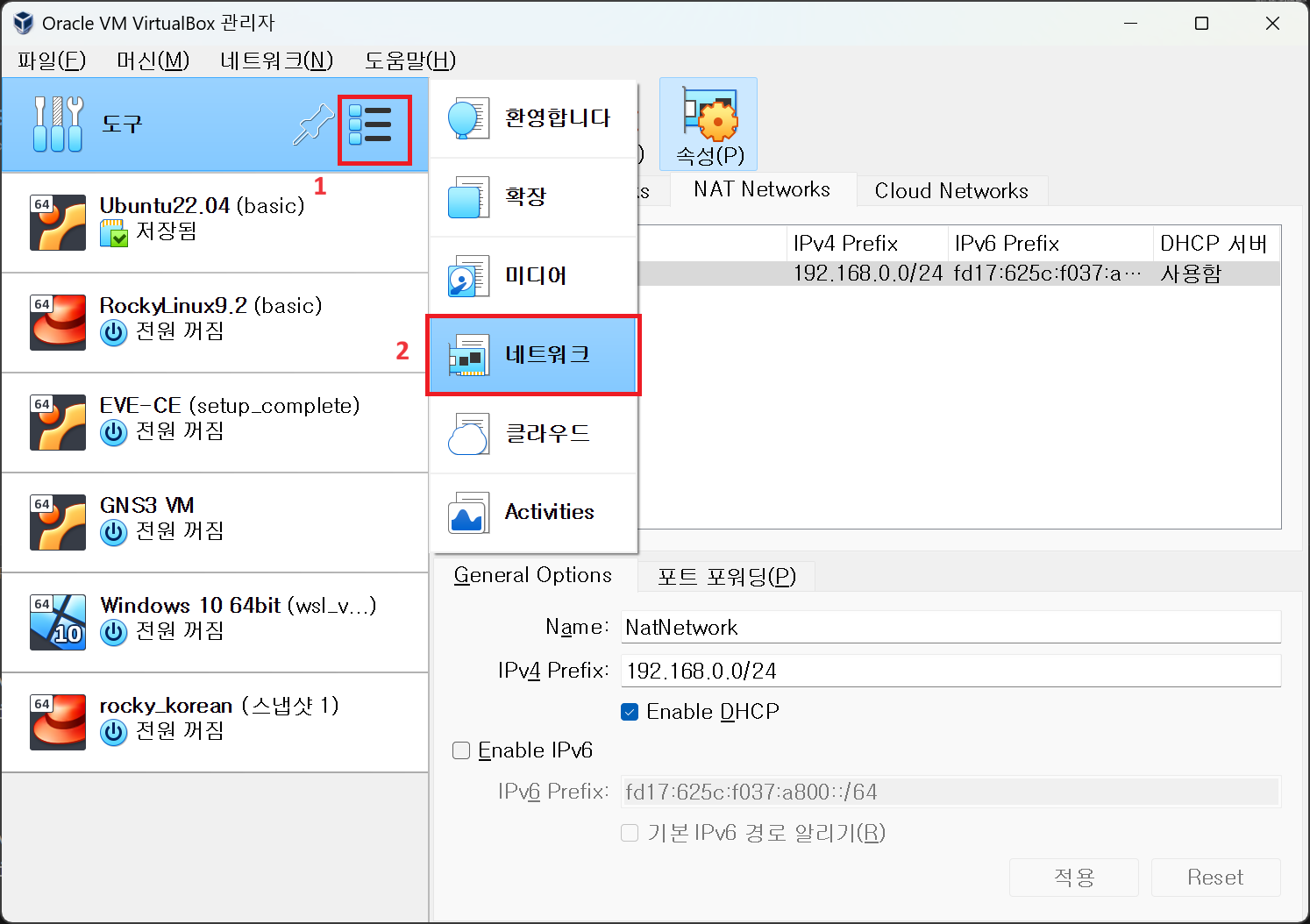
Task: Click the Network card icon in the popup
Action: point(468,355)
